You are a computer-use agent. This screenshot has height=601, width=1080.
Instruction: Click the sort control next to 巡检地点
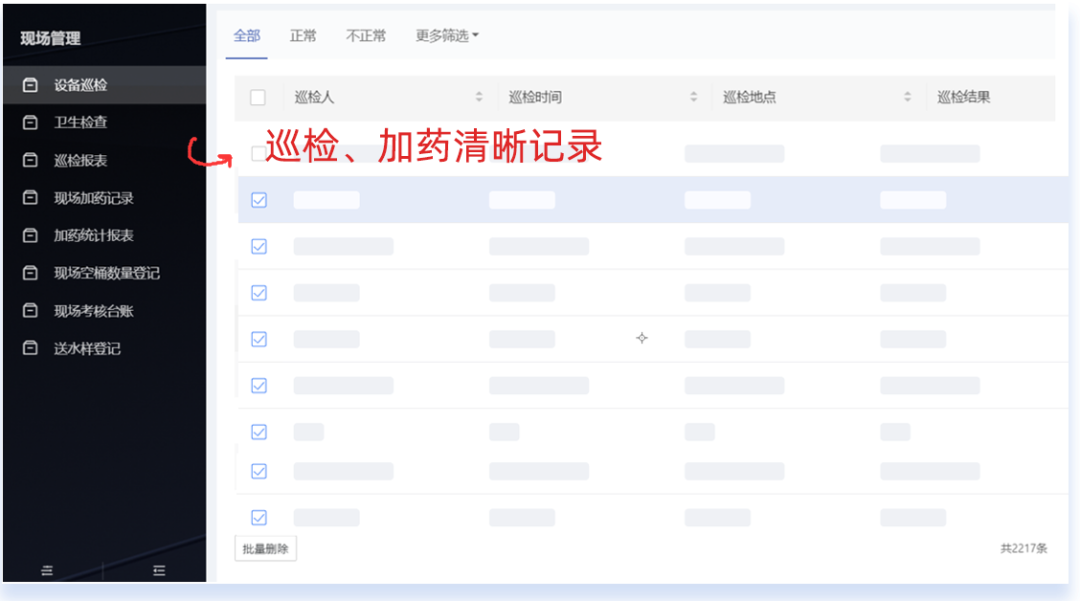[907, 97]
